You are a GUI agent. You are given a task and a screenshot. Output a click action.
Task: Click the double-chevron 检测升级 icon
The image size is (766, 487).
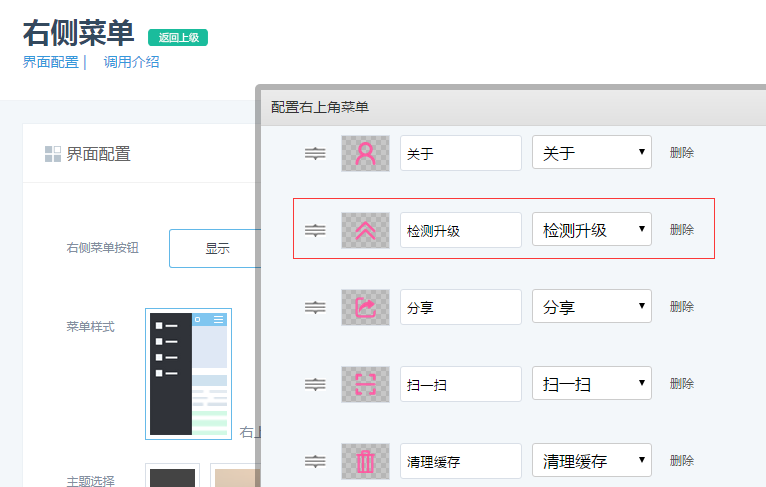click(365, 230)
